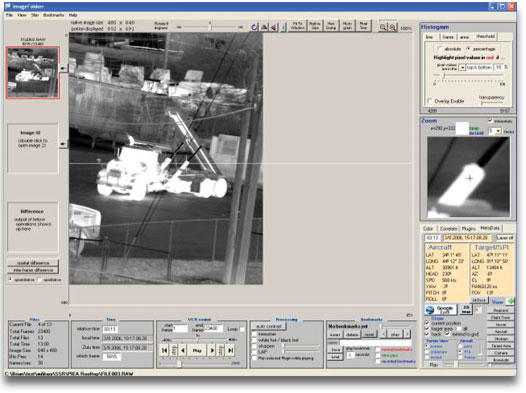This screenshot has width=526, height=393.
Task: Click the rotation degrees slider
Action: point(210,27)
